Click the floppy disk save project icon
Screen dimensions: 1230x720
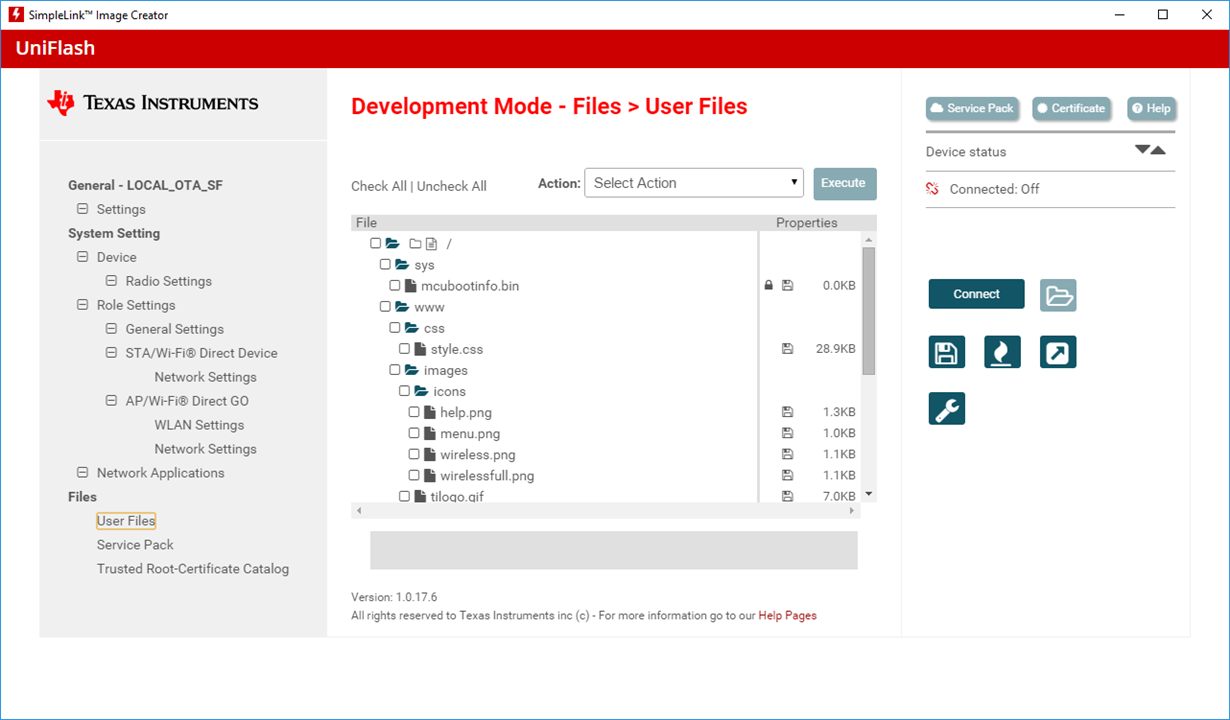tap(946, 352)
